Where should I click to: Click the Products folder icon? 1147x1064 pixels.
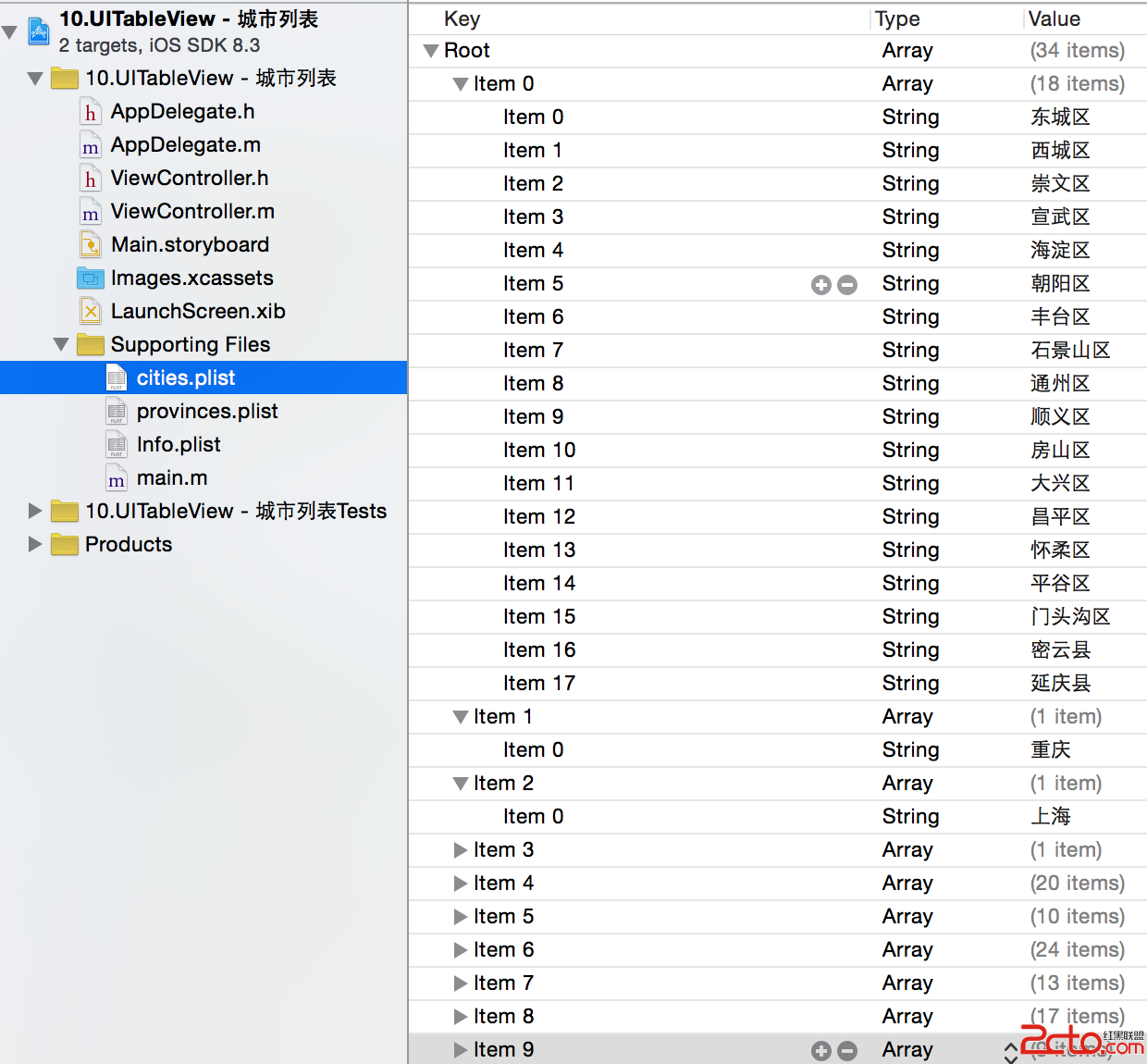point(65,544)
